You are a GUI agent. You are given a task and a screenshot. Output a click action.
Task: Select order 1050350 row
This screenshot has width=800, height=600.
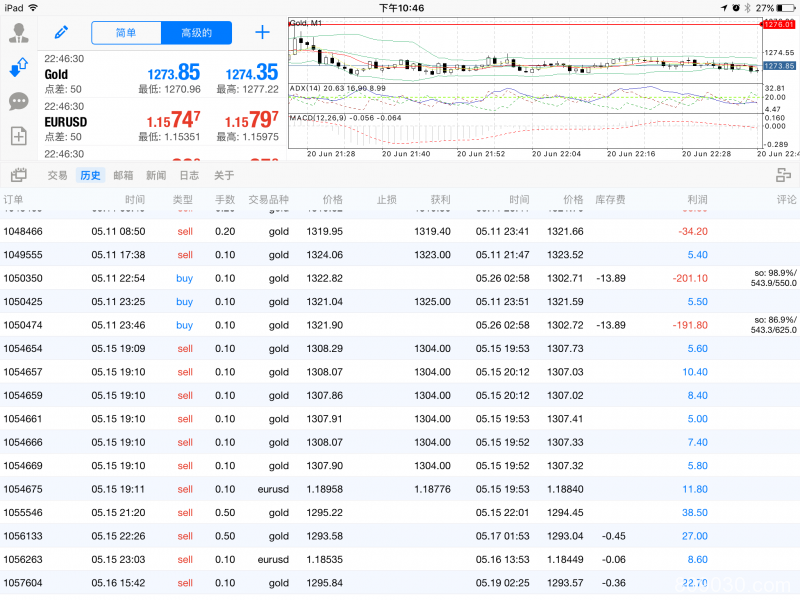(400, 278)
